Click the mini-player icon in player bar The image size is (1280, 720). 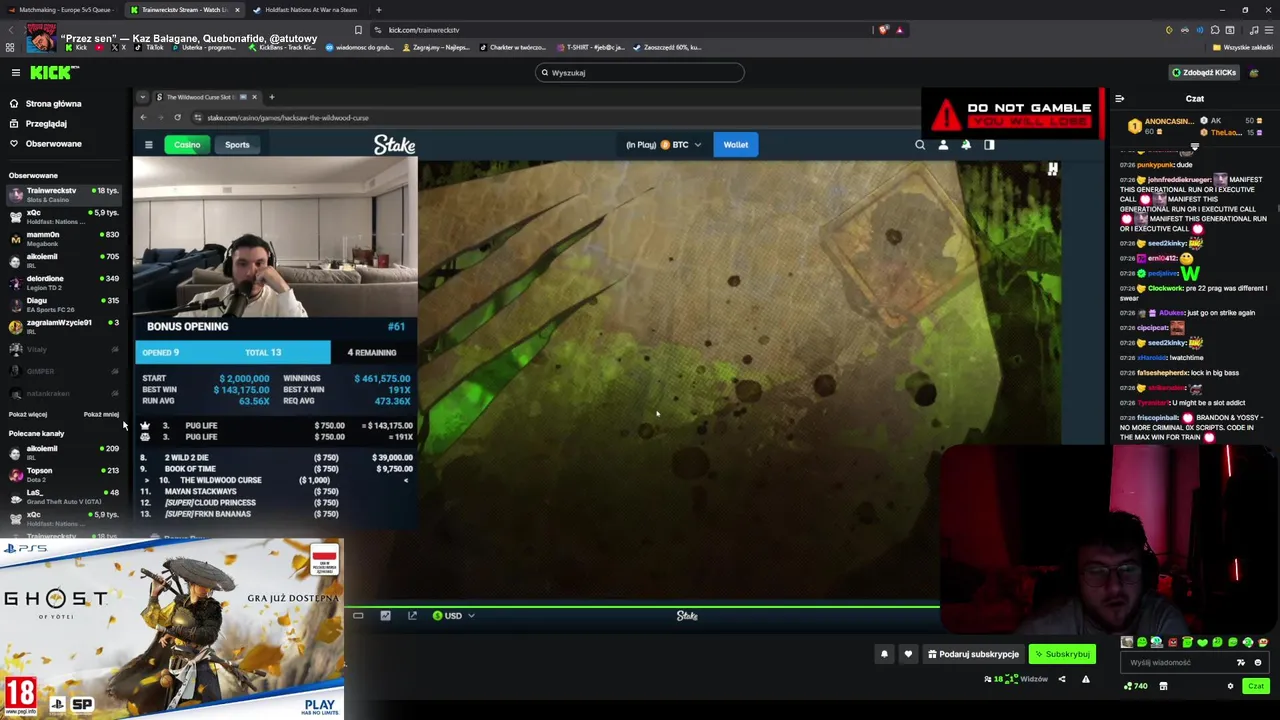tap(358, 616)
